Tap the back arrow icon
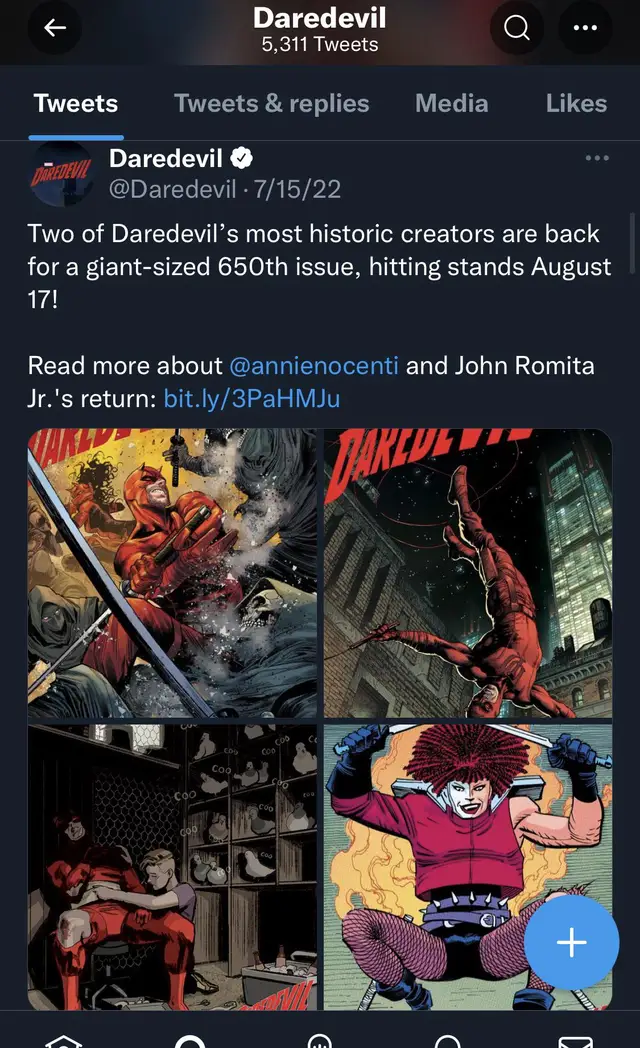 click(x=55, y=27)
